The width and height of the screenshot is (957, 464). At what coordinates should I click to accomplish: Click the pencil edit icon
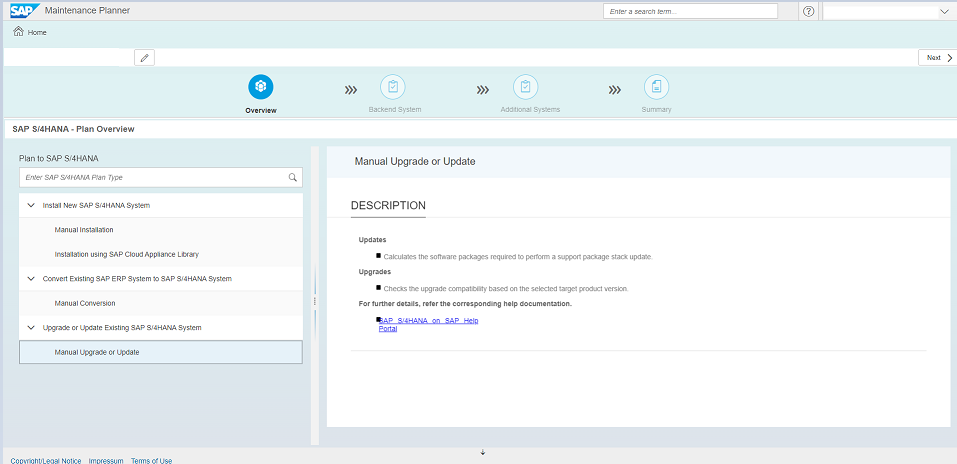[x=145, y=57]
